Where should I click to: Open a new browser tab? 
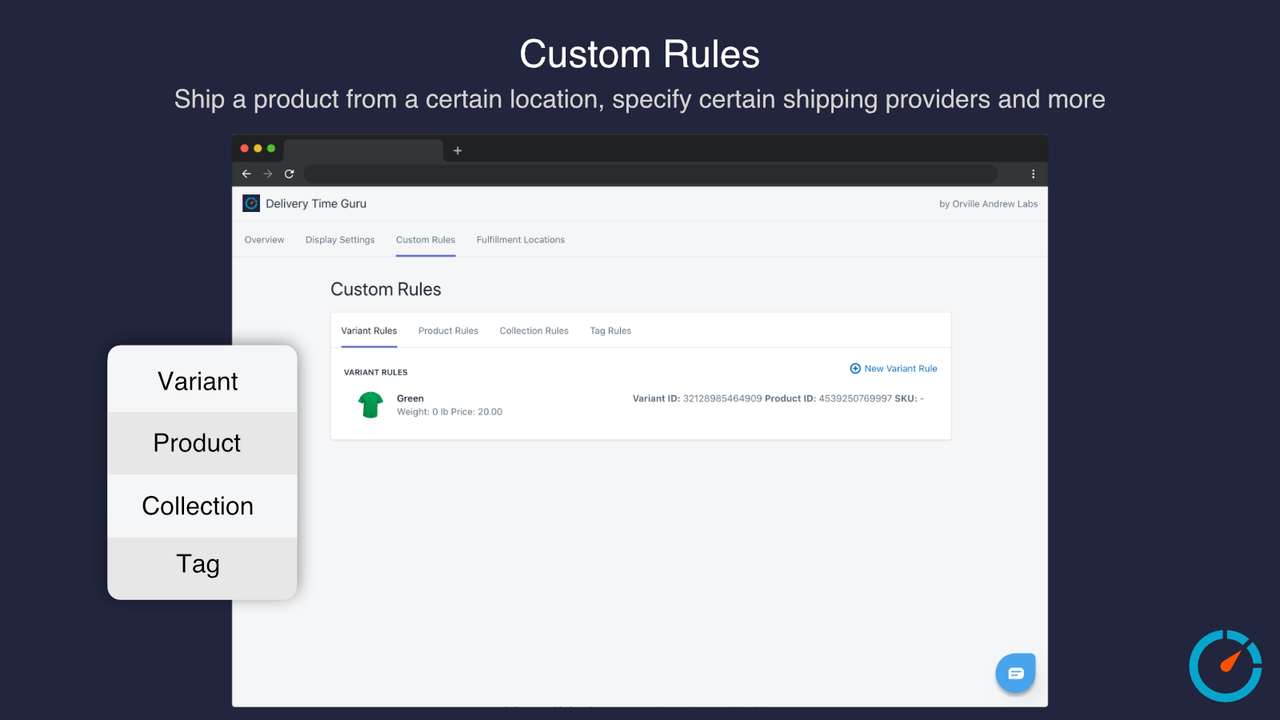pyautogui.click(x=458, y=151)
